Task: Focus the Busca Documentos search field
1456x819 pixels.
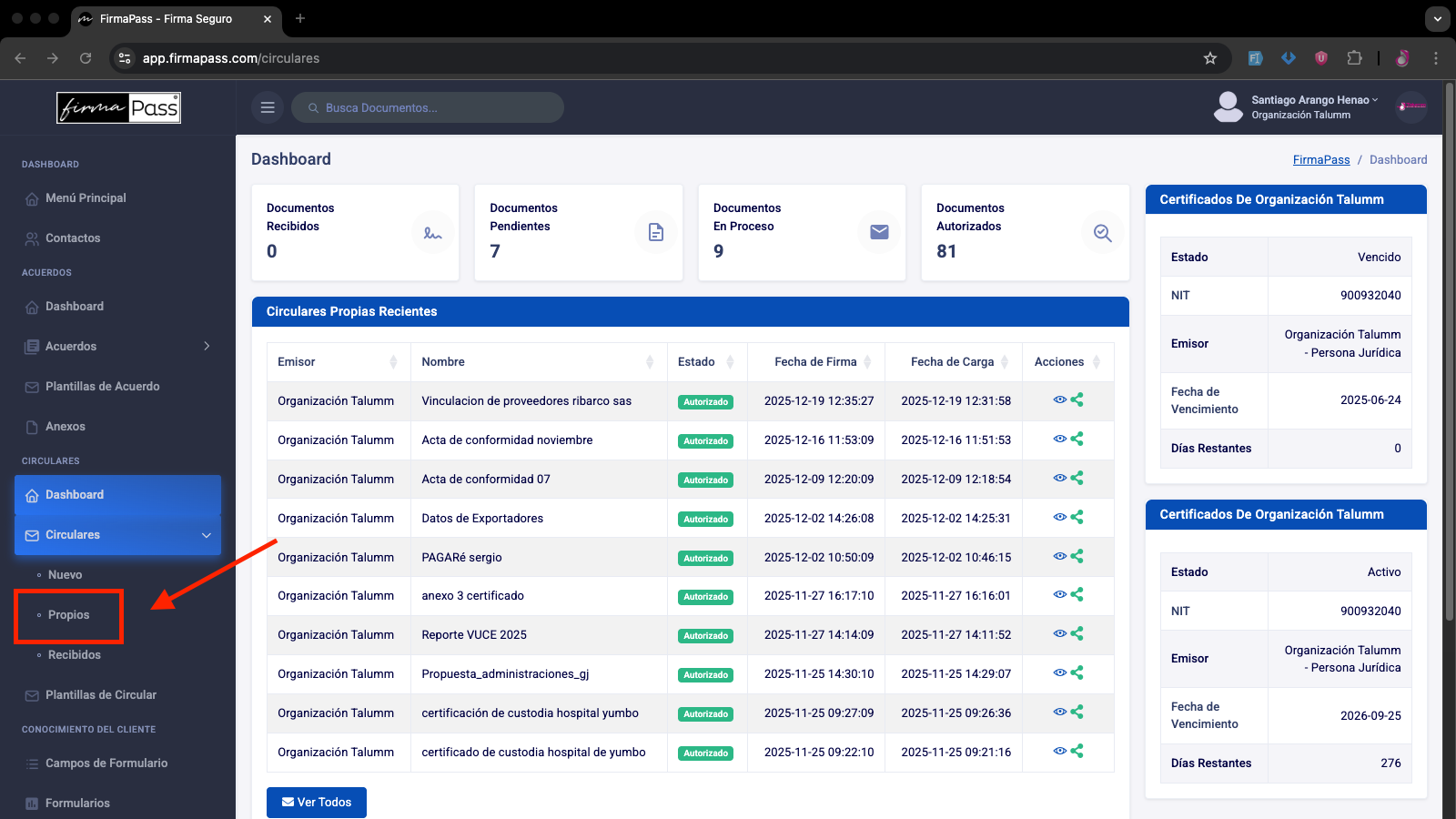Action: click(428, 107)
